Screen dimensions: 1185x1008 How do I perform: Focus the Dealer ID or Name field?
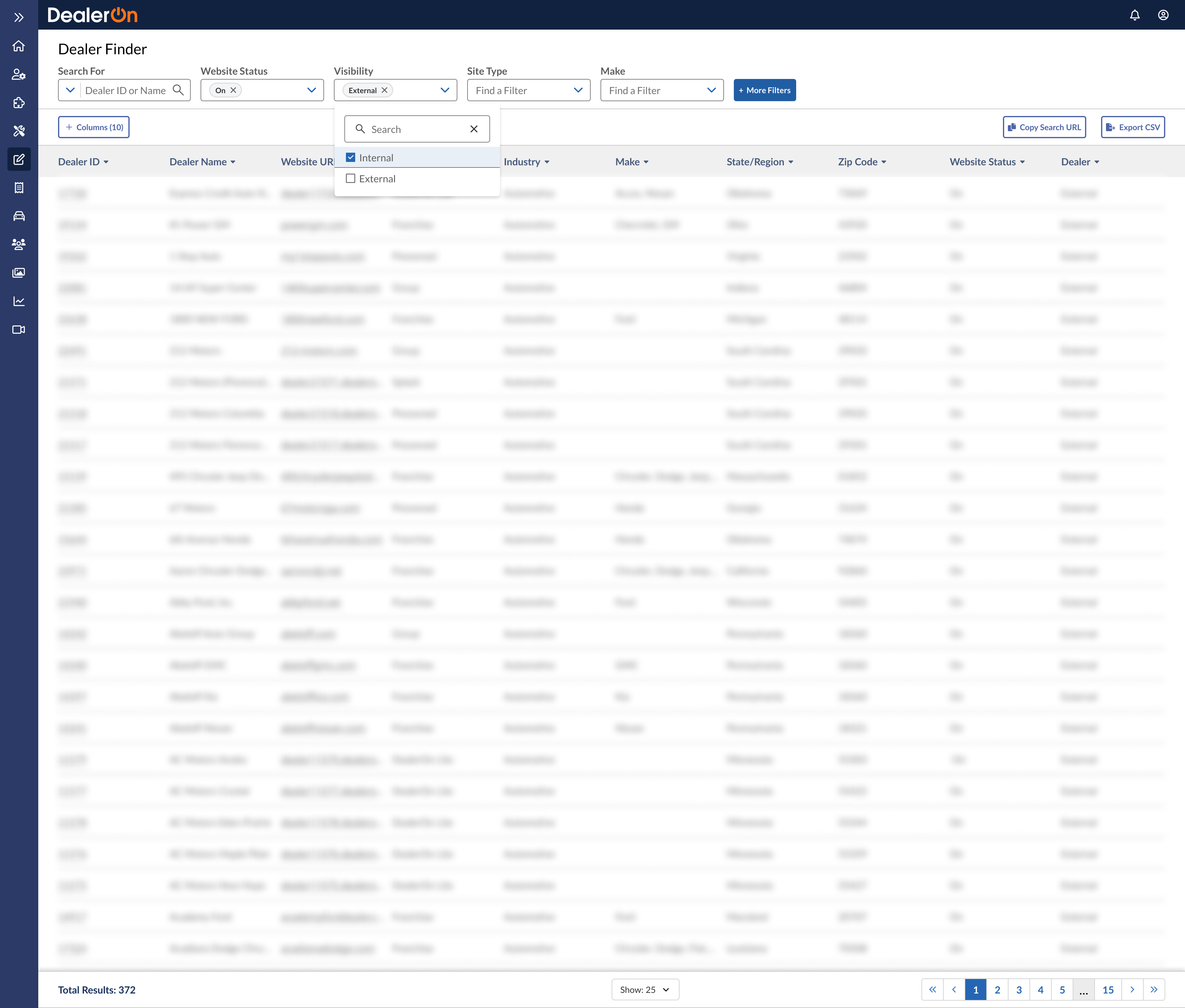pos(125,90)
